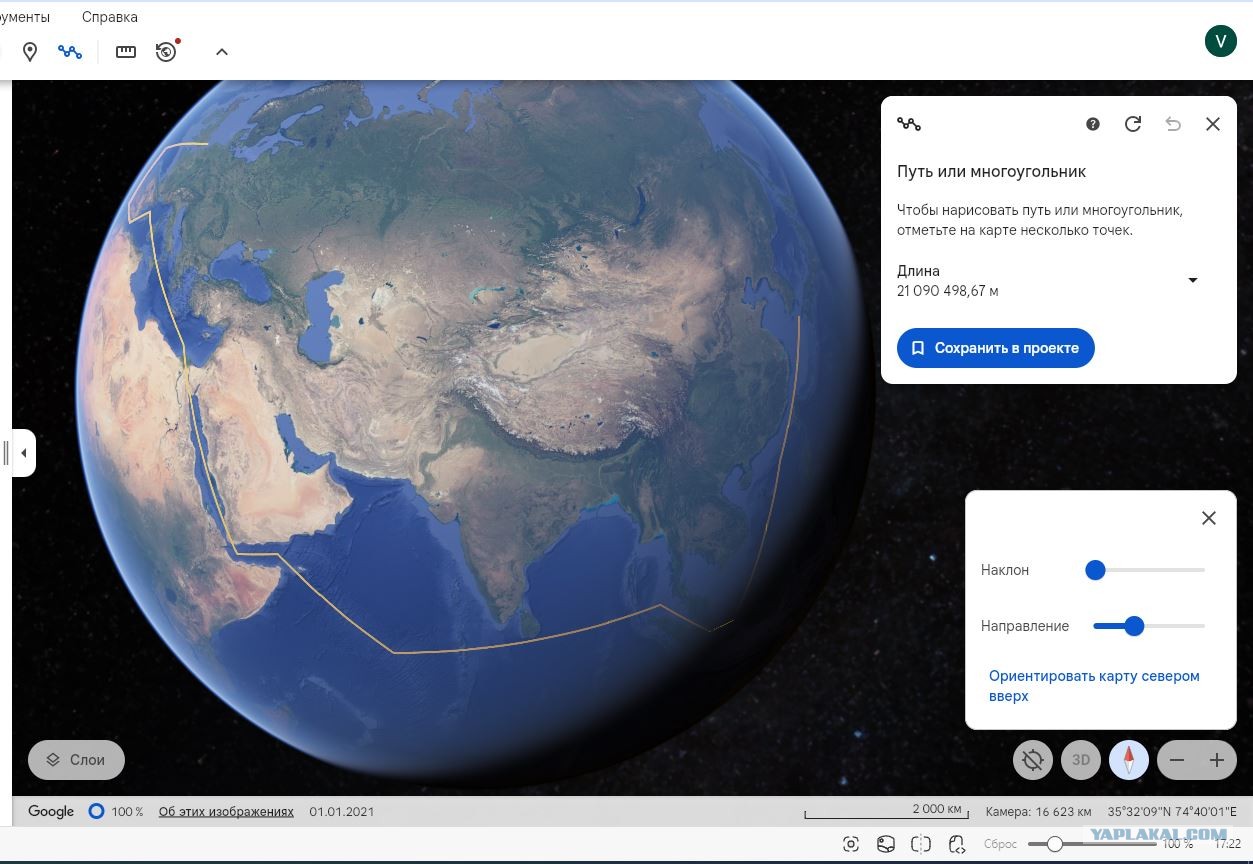
Task: Select the path or polygon drawing tool
Action: (x=70, y=52)
